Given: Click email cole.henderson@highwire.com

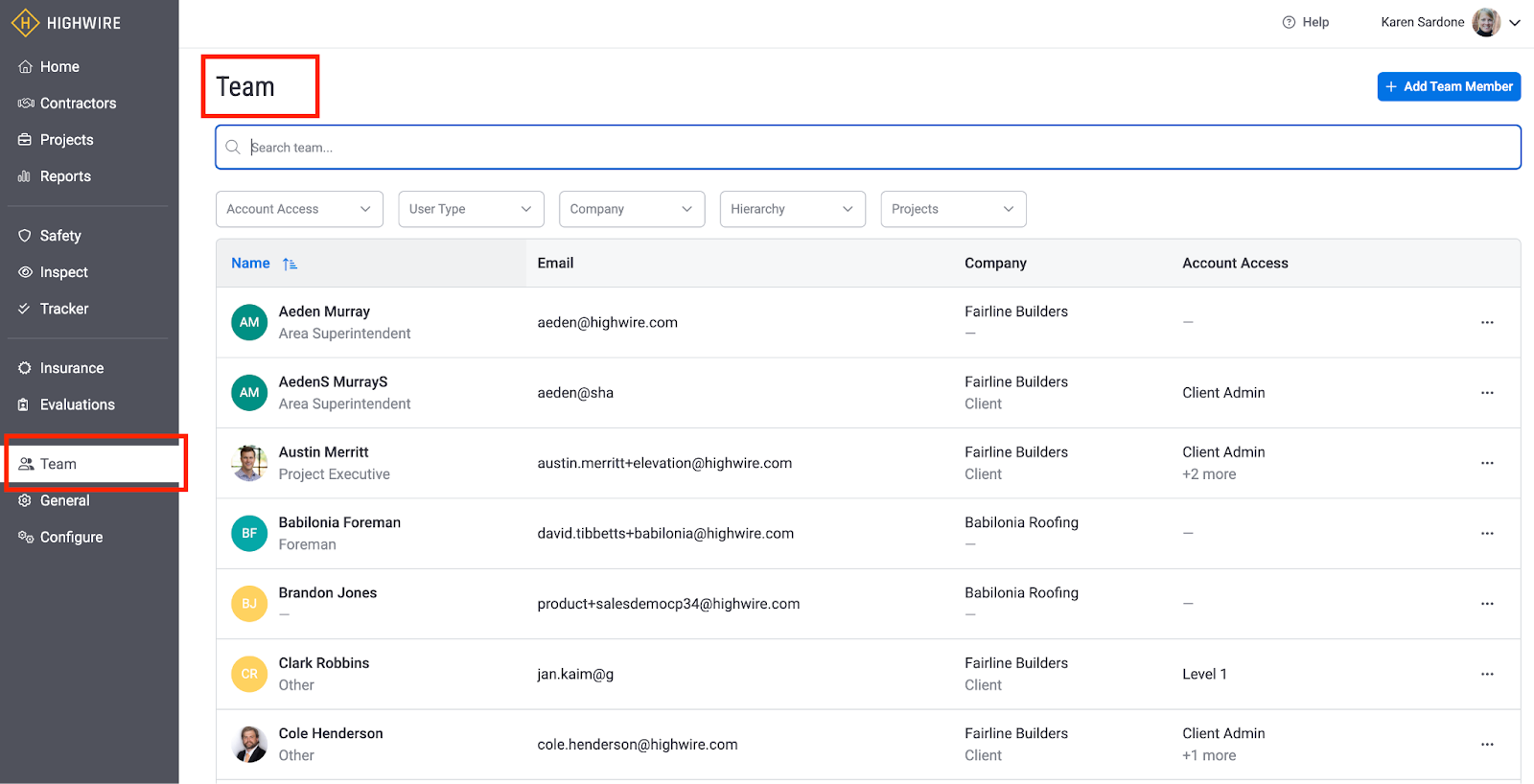Looking at the screenshot, I should point(638,745).
